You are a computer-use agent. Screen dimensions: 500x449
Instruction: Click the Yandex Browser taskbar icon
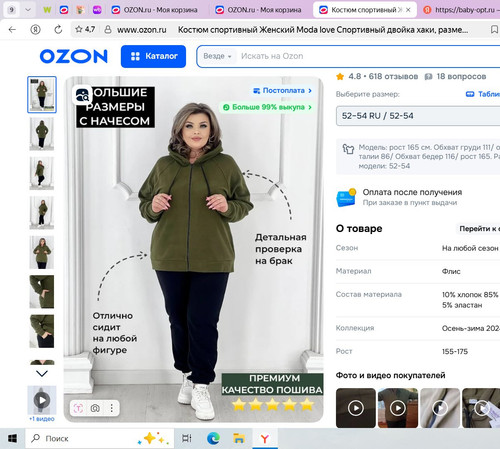[x=265, y=439]
